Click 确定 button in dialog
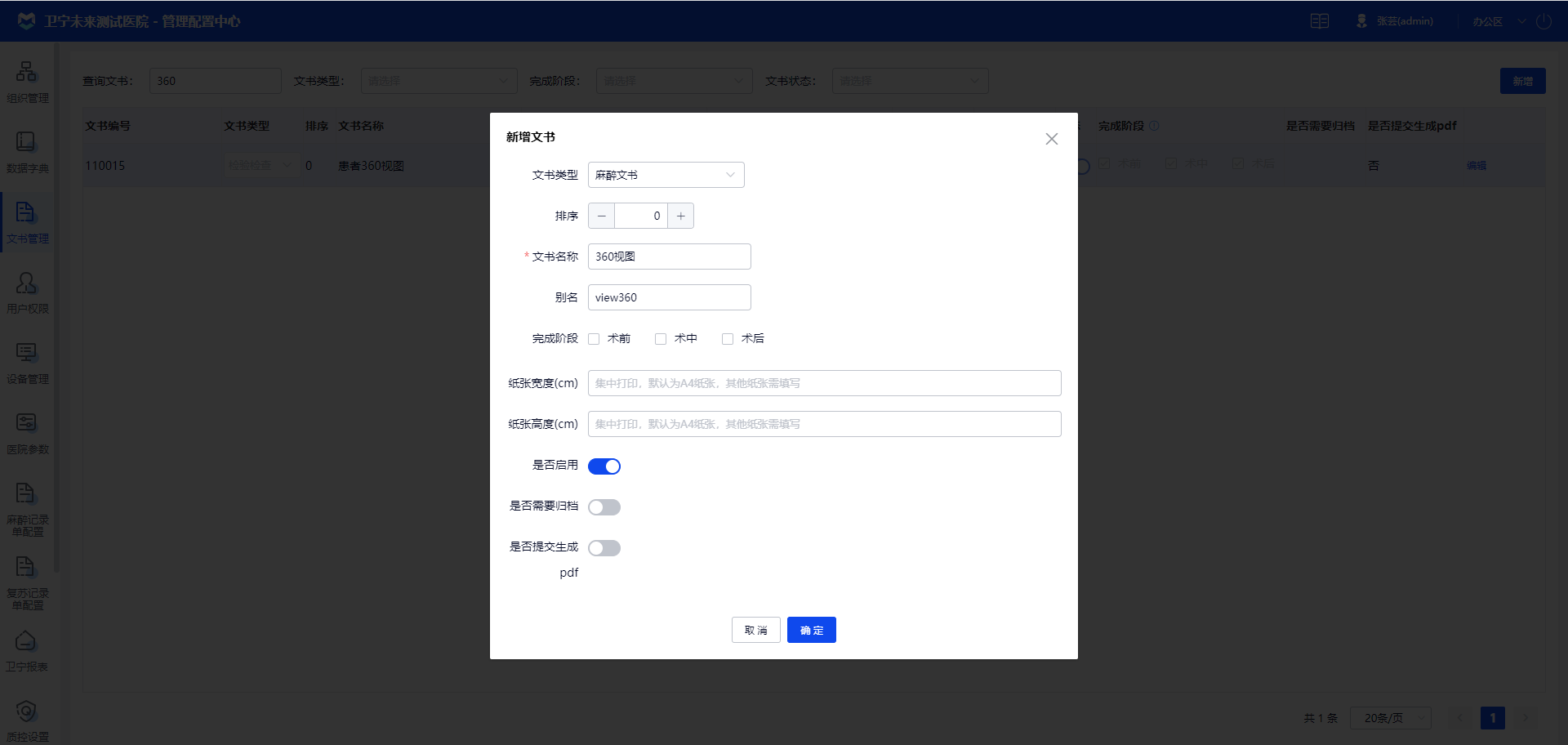This screenshot has height=745, width=1568. [812, 630]
